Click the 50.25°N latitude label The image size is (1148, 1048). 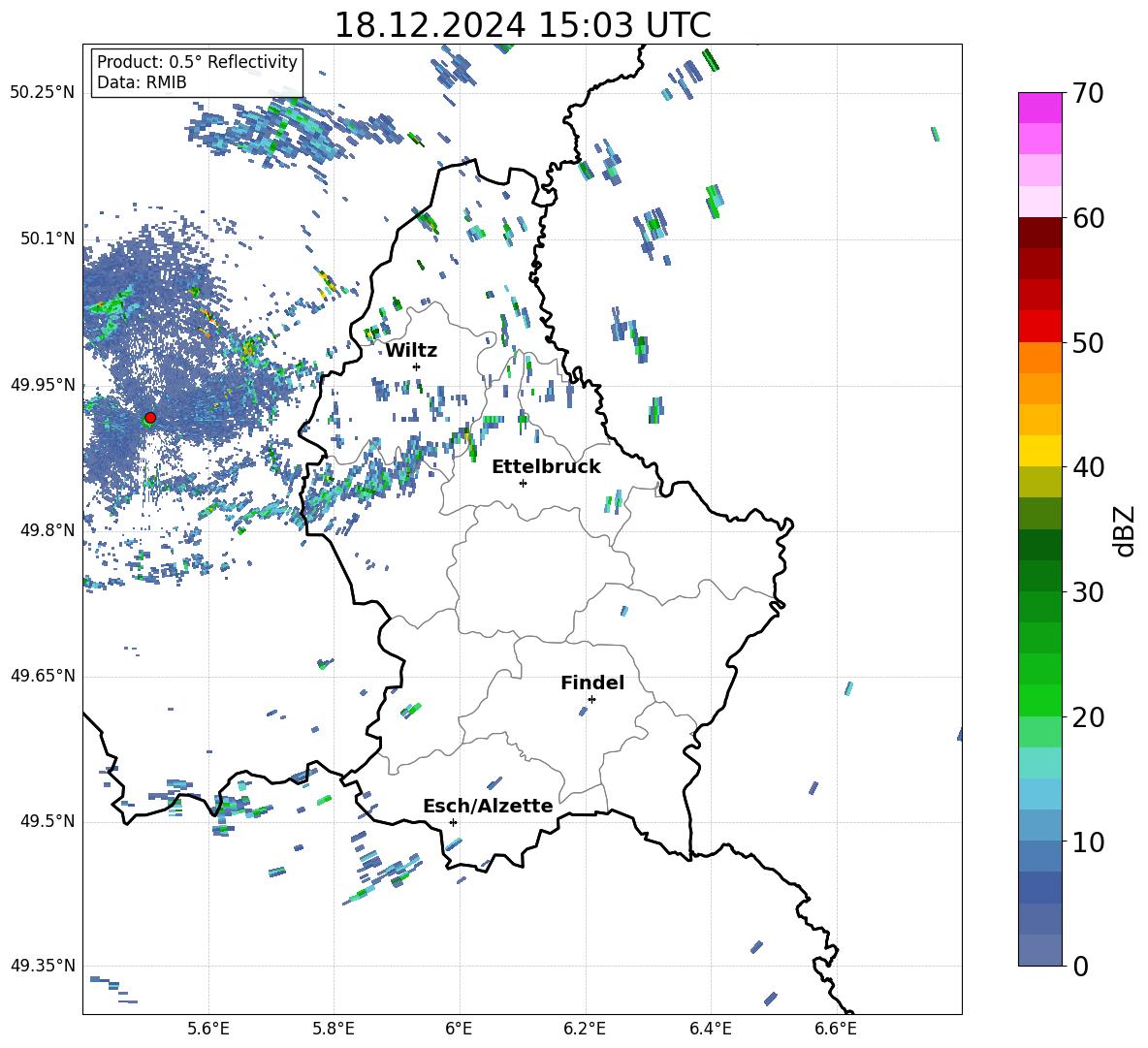point(43,93)
